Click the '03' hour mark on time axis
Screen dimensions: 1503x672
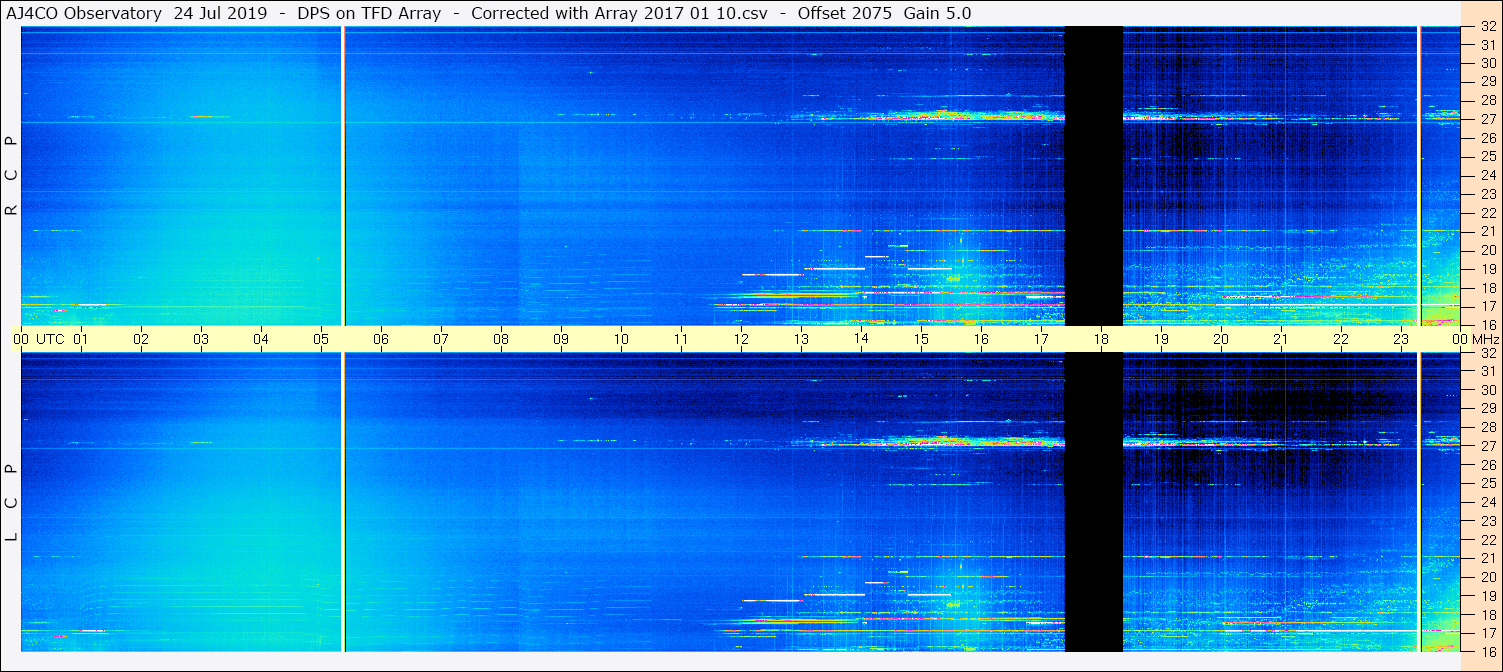(x=201, y=339)
